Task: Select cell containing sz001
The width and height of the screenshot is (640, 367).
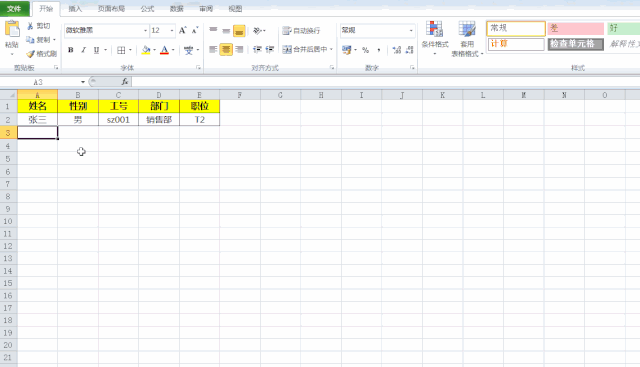Action: (118, 120)
